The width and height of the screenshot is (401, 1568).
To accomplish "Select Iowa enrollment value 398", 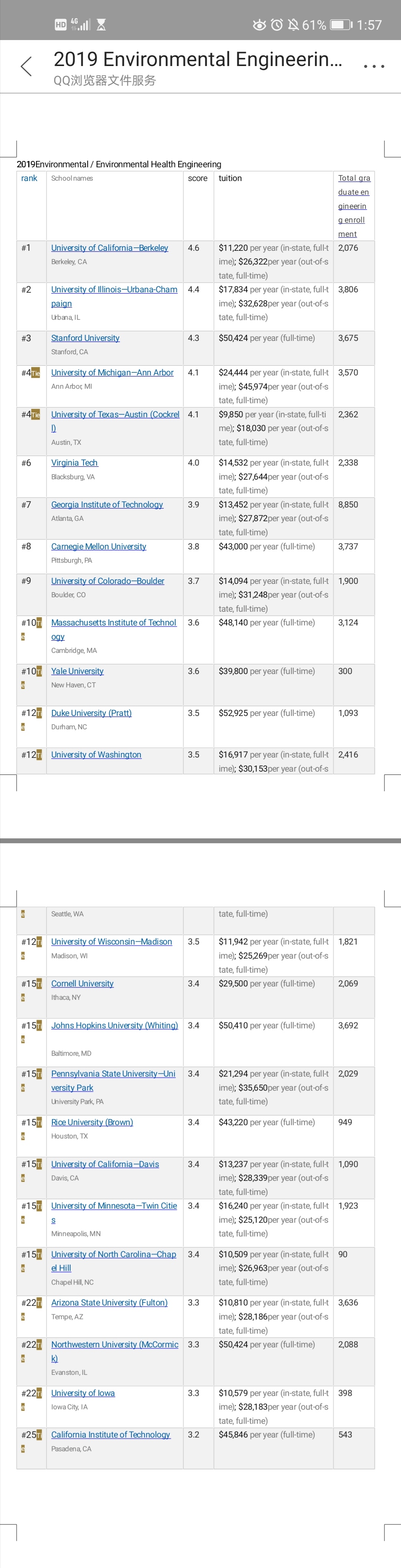I will pos(345,1393).
